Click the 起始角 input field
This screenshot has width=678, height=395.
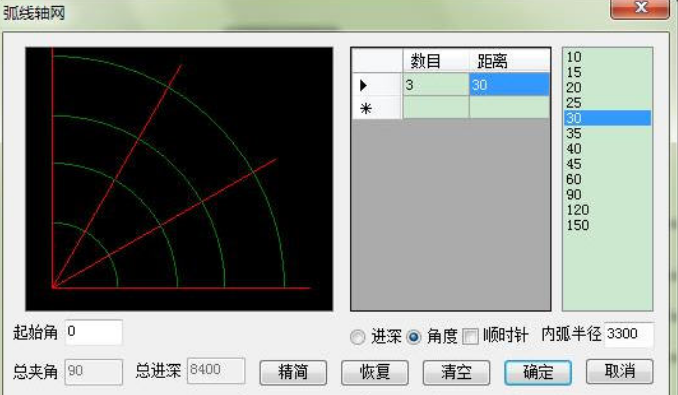94,332
